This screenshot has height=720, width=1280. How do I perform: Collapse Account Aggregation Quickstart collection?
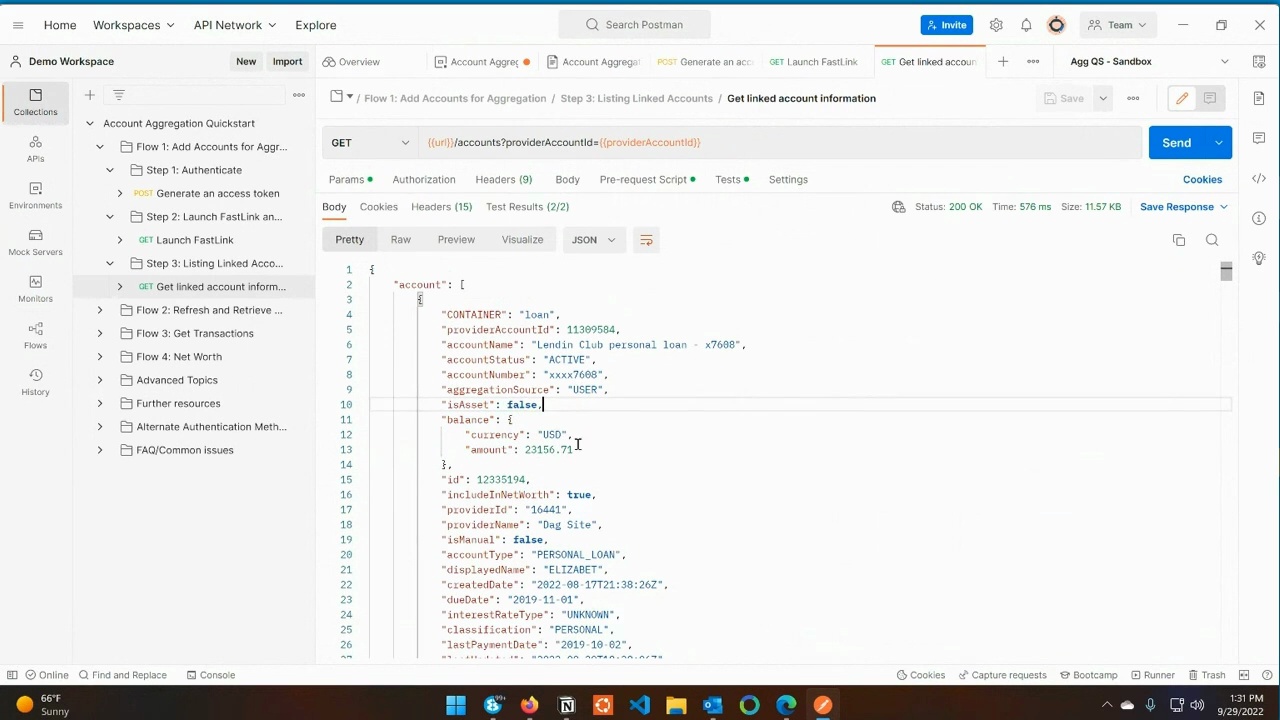[90, 124]
